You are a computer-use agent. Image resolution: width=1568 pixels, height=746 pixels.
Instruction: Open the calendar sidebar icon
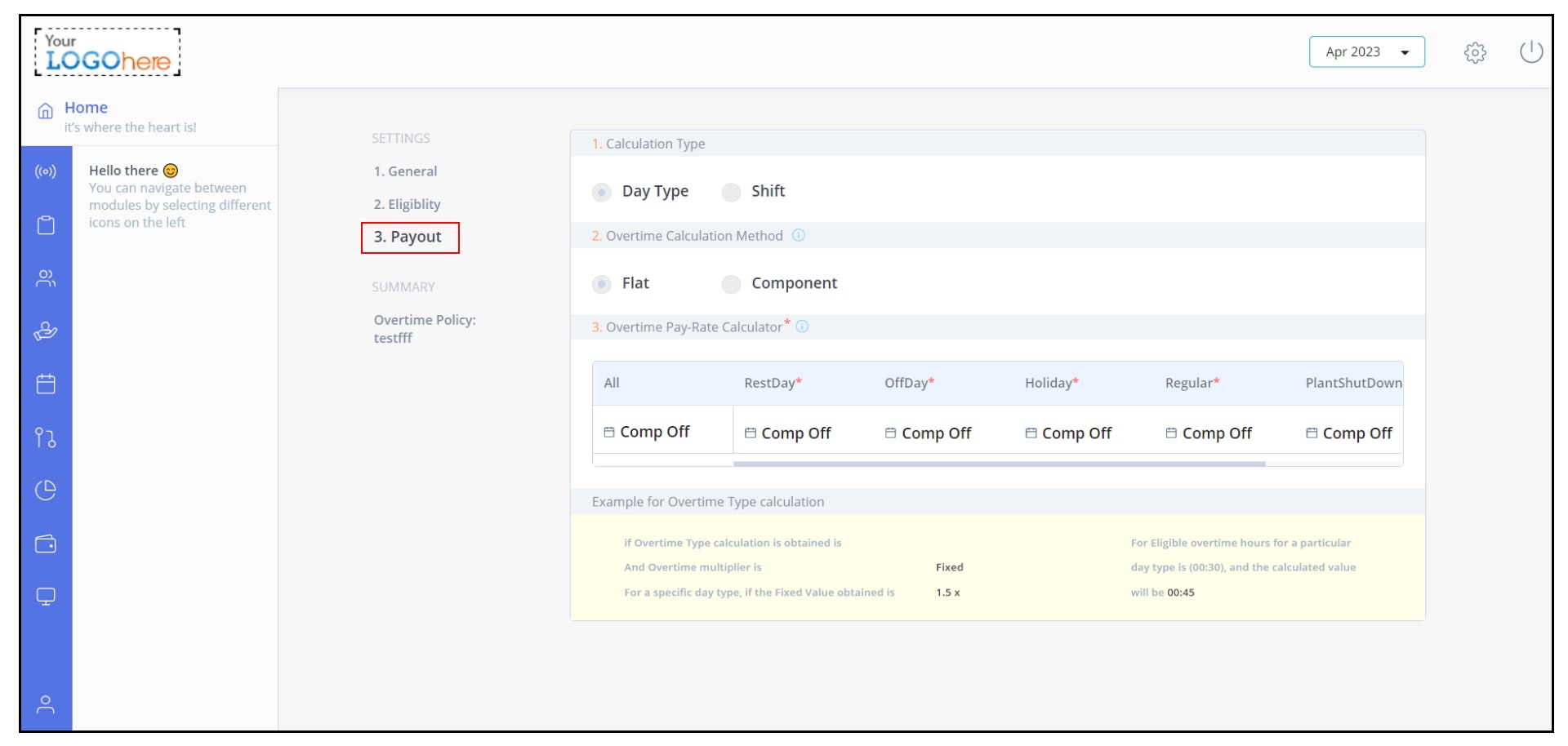pos(46,384)
